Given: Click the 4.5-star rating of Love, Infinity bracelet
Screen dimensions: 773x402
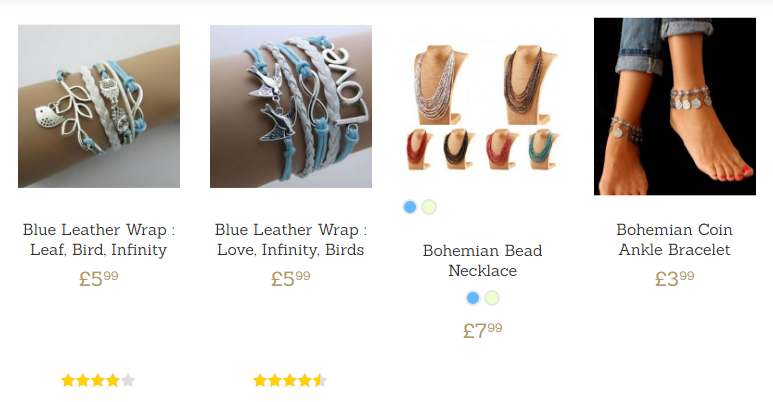Looking at the screenshot, I should tap(290, 380).
